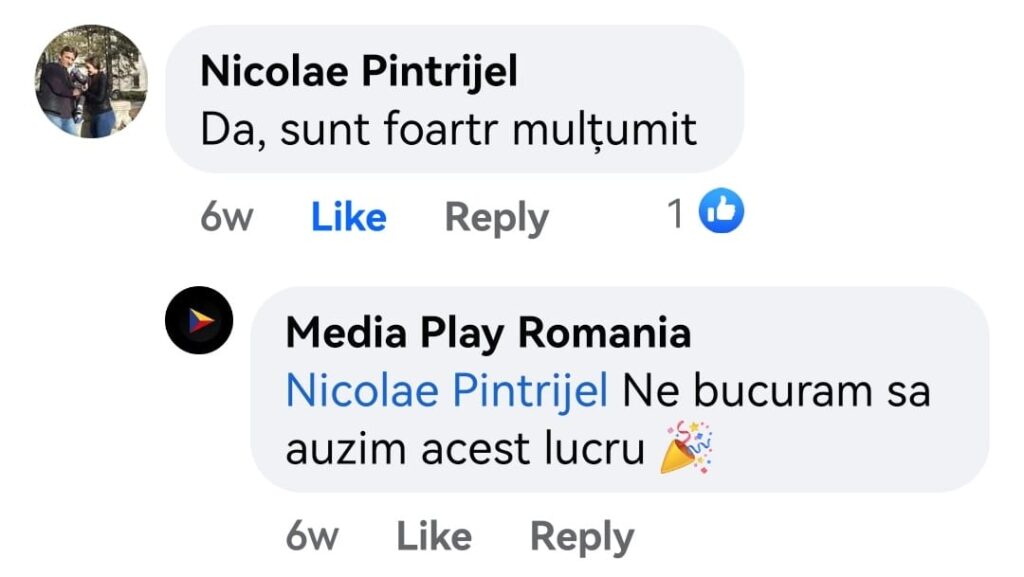The width and height of the screenshot is (1024, 577).
Task: Click the reply text "auzim acest lucru"
Action: [x=464, y=449]
